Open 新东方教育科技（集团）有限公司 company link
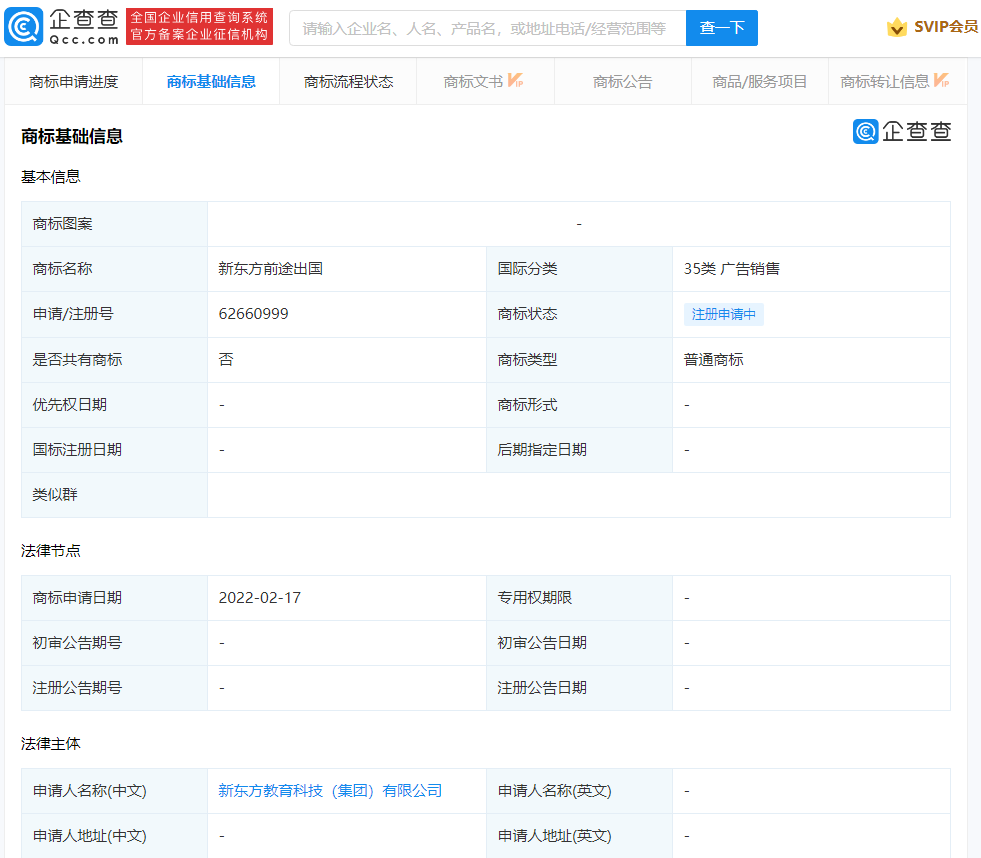Screen dimensions: 981x858 pos(330,790)
